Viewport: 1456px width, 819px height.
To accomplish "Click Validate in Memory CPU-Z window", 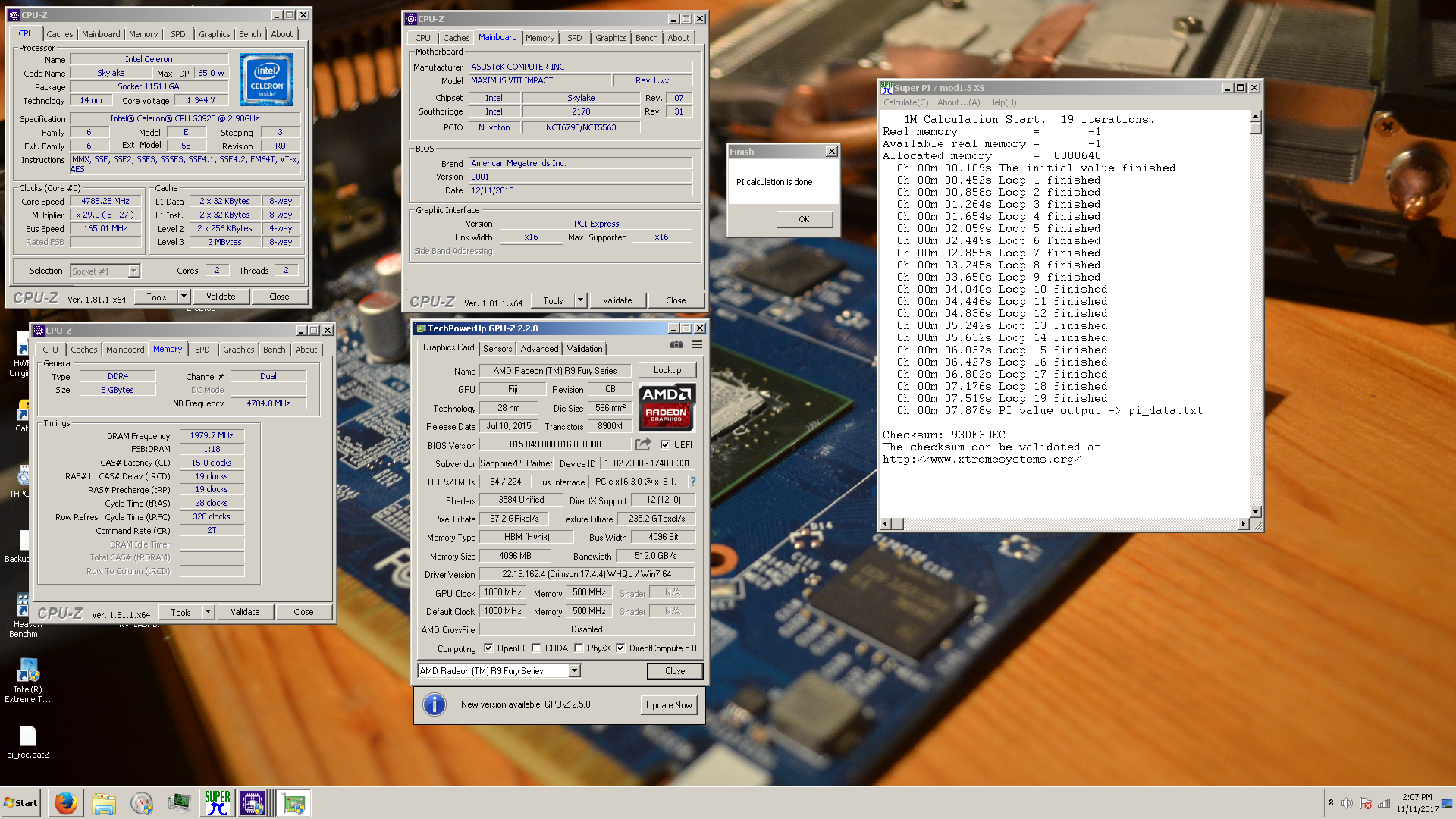I will pos(245,612).
